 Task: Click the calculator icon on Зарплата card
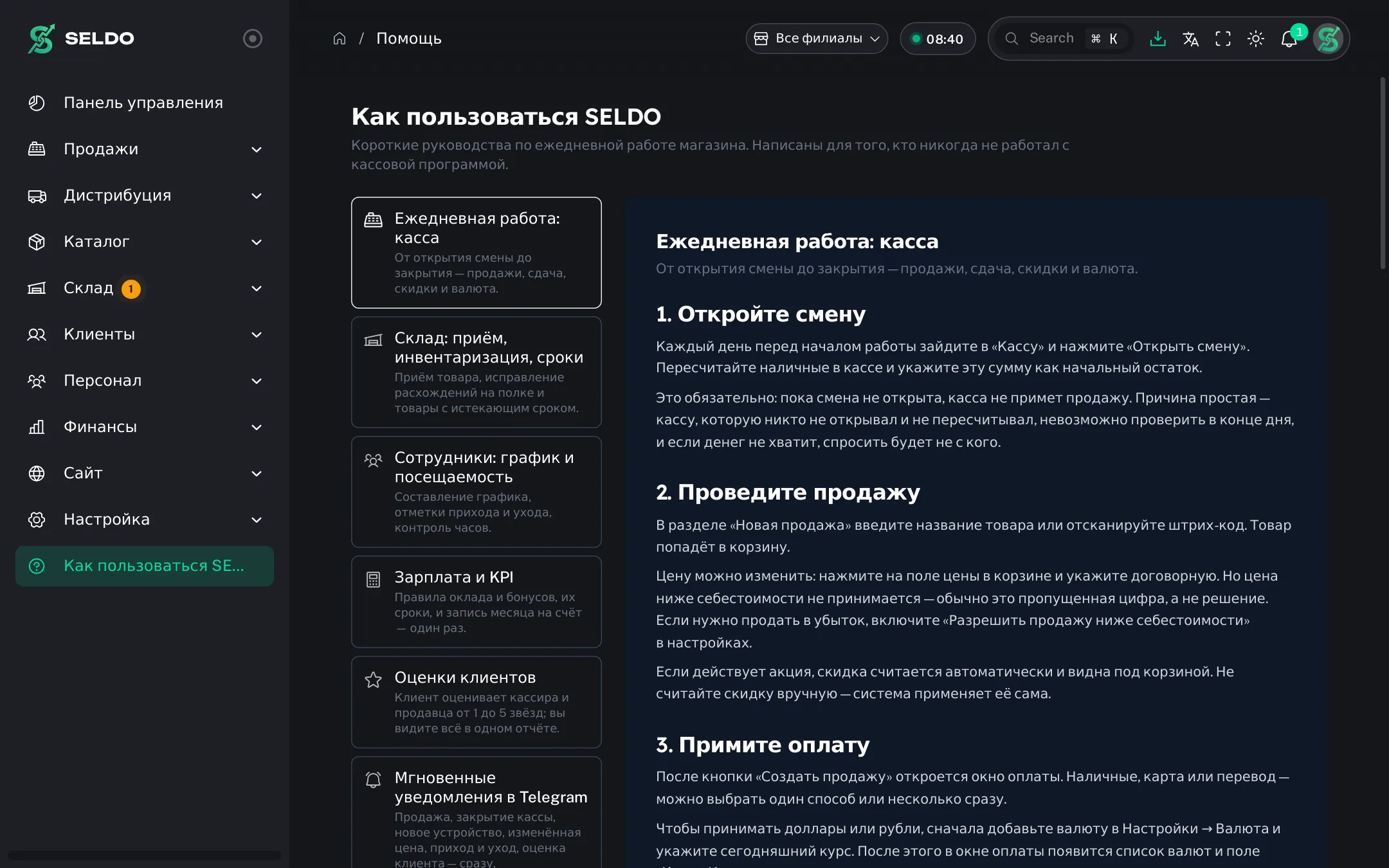373,579
